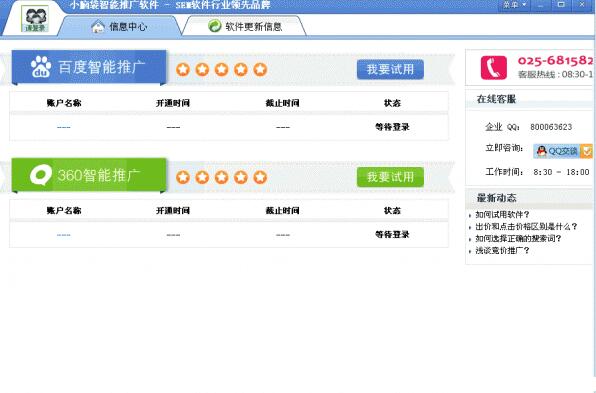Click the home icon on 信息中心 tab
The image size is (596, 393).
pyautogui.click(x=98, y=26)
